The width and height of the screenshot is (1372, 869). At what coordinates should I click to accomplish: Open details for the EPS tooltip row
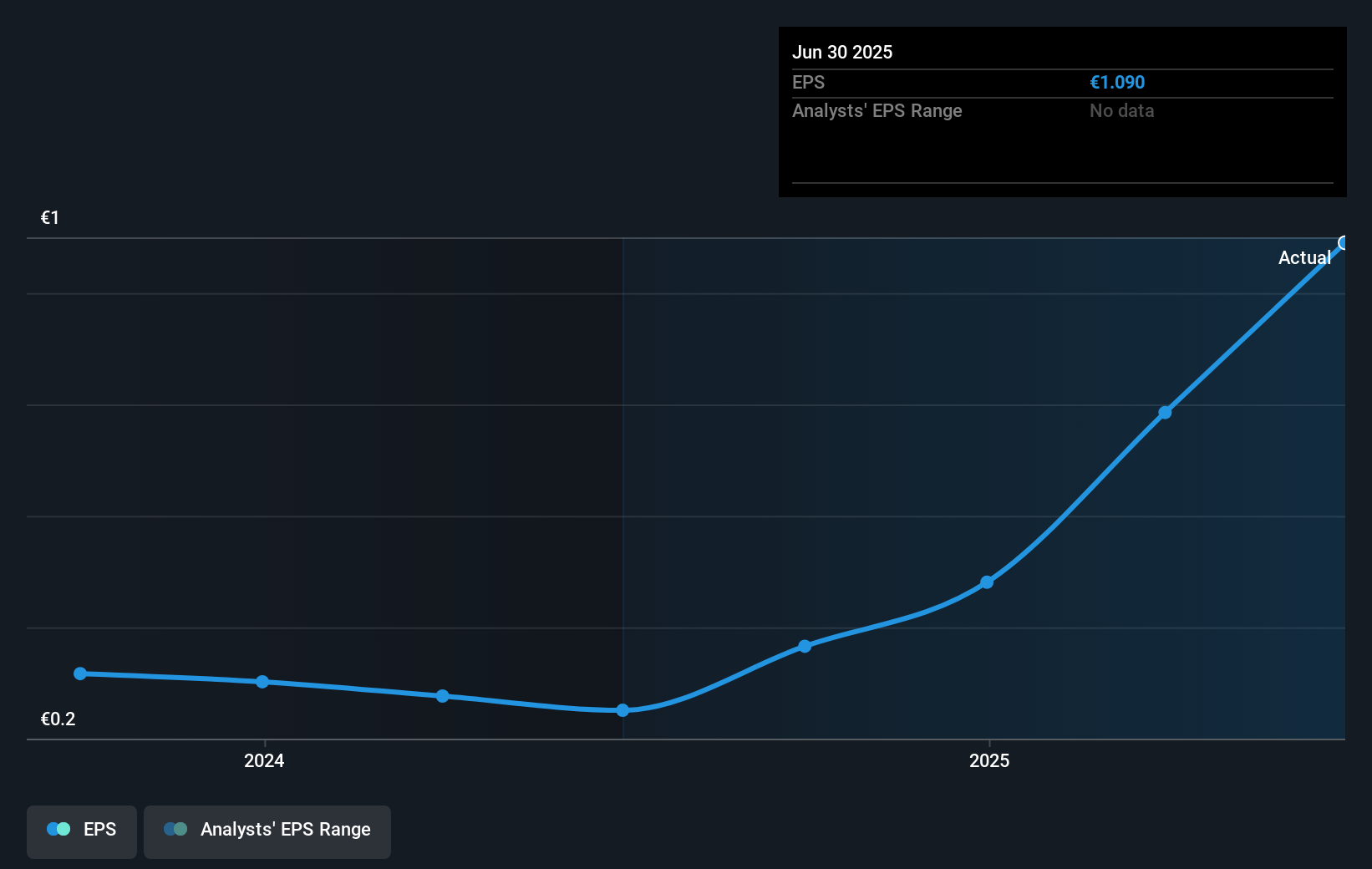tap(808, 82)
